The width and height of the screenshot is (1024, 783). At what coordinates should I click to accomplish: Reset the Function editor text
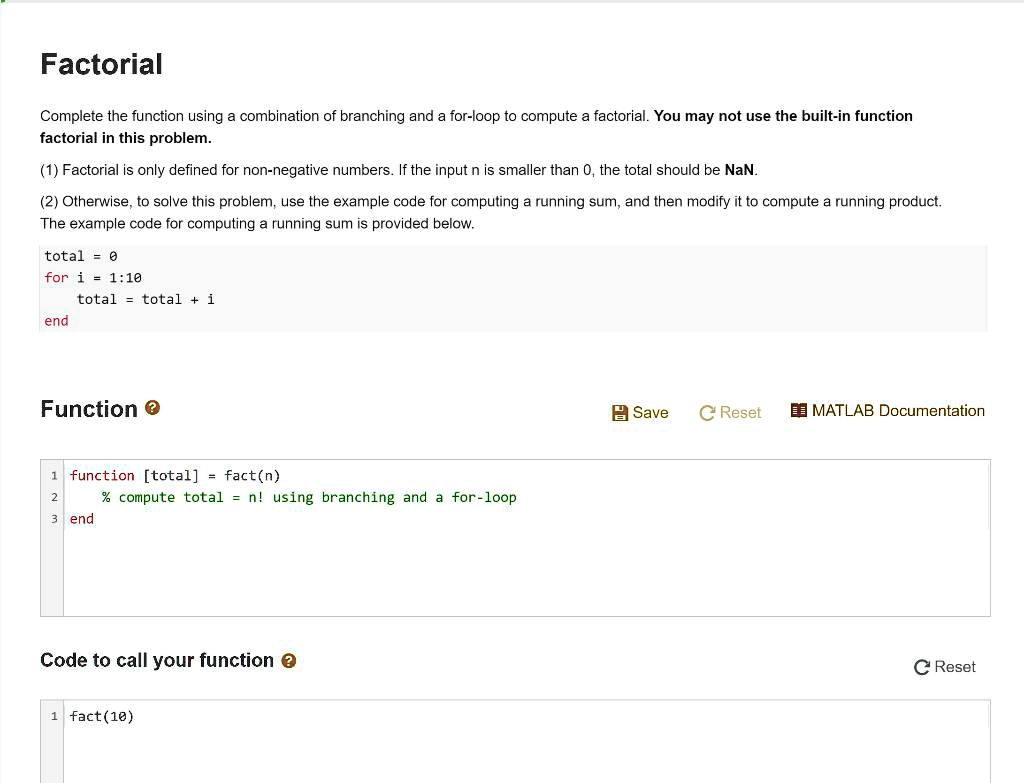(729, 413)
